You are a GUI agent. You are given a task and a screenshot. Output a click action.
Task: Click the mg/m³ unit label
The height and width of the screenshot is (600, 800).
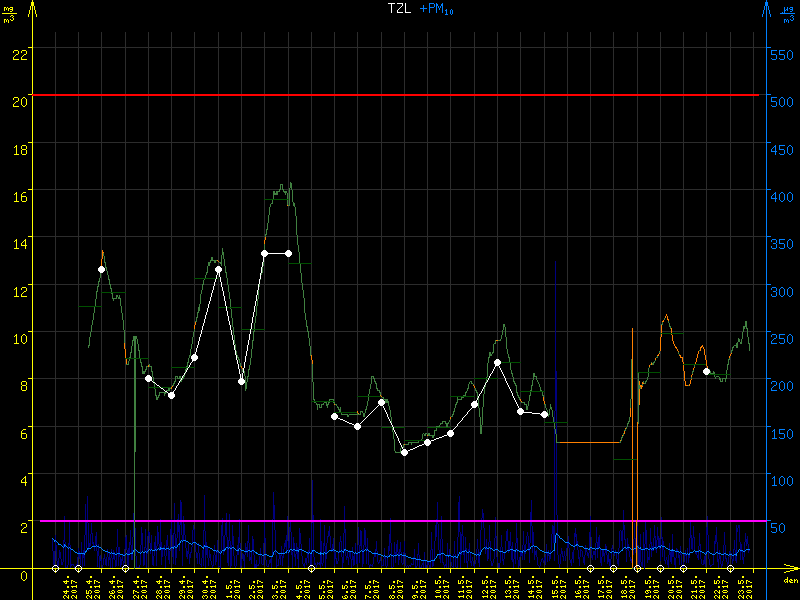(9, 13)
